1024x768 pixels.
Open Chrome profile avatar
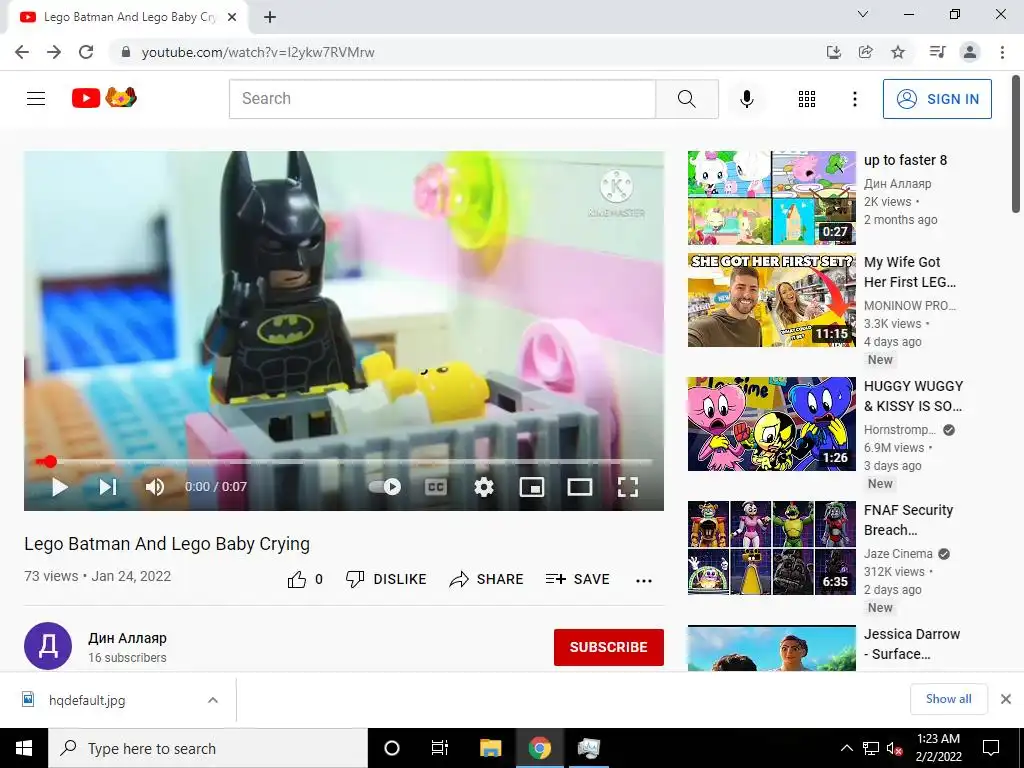click(970, 52)
